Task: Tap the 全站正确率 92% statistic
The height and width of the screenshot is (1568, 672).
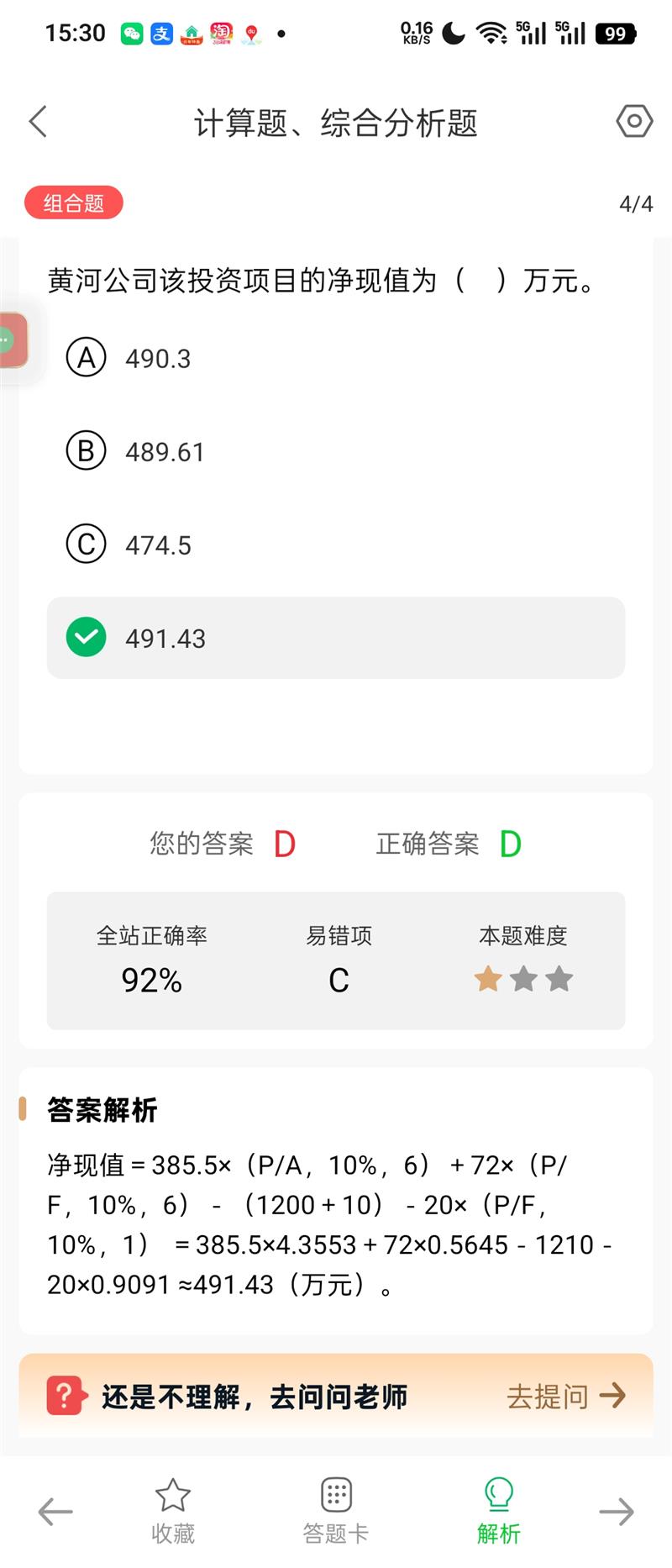Action: point(151,960)
